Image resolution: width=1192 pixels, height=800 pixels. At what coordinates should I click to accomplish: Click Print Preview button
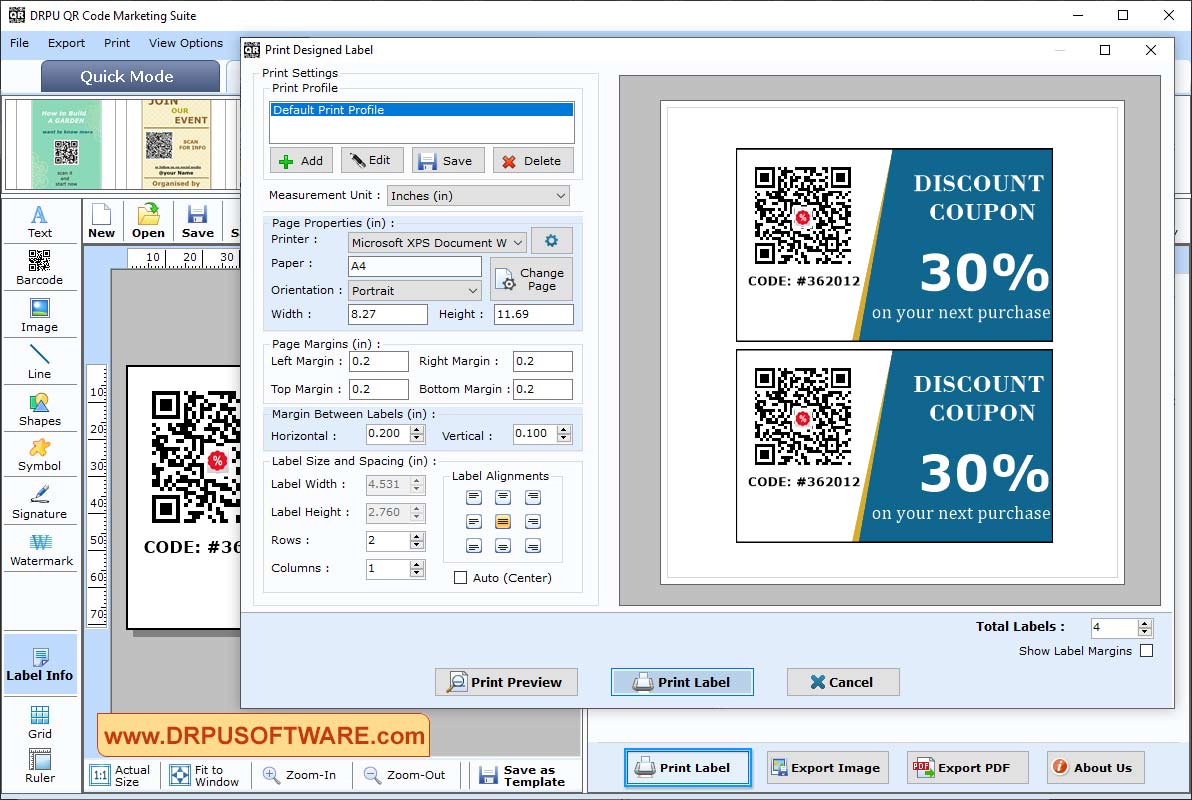[506, 682]
